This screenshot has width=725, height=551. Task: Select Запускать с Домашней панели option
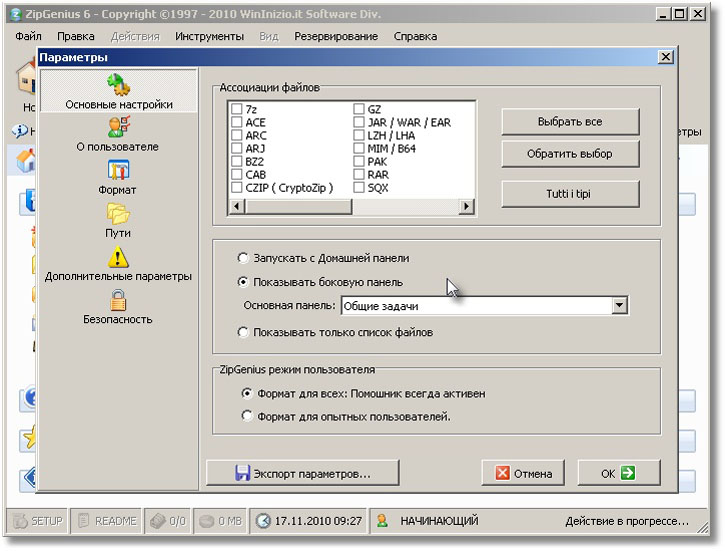tap(243, 258)
